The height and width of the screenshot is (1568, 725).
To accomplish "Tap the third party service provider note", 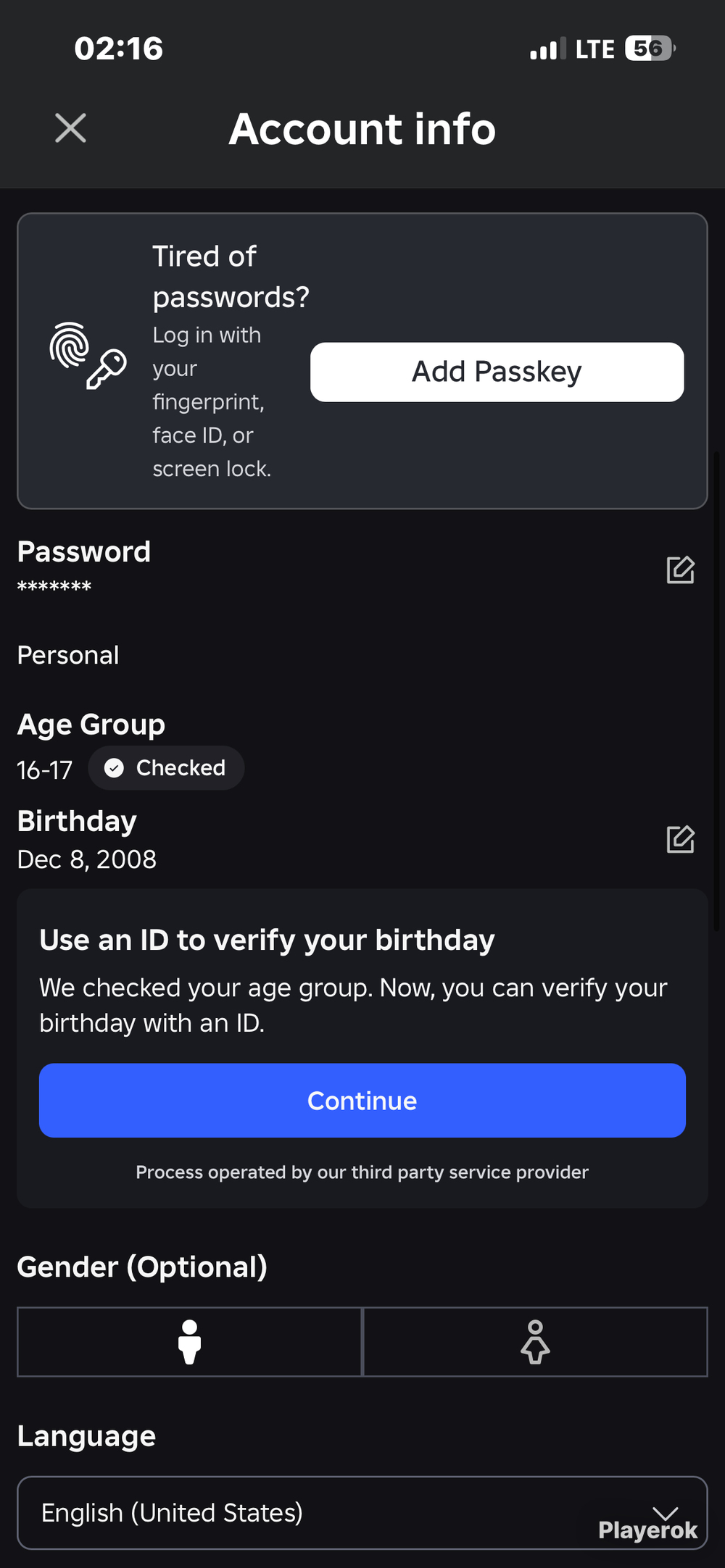I will (x=362, y=1172).
